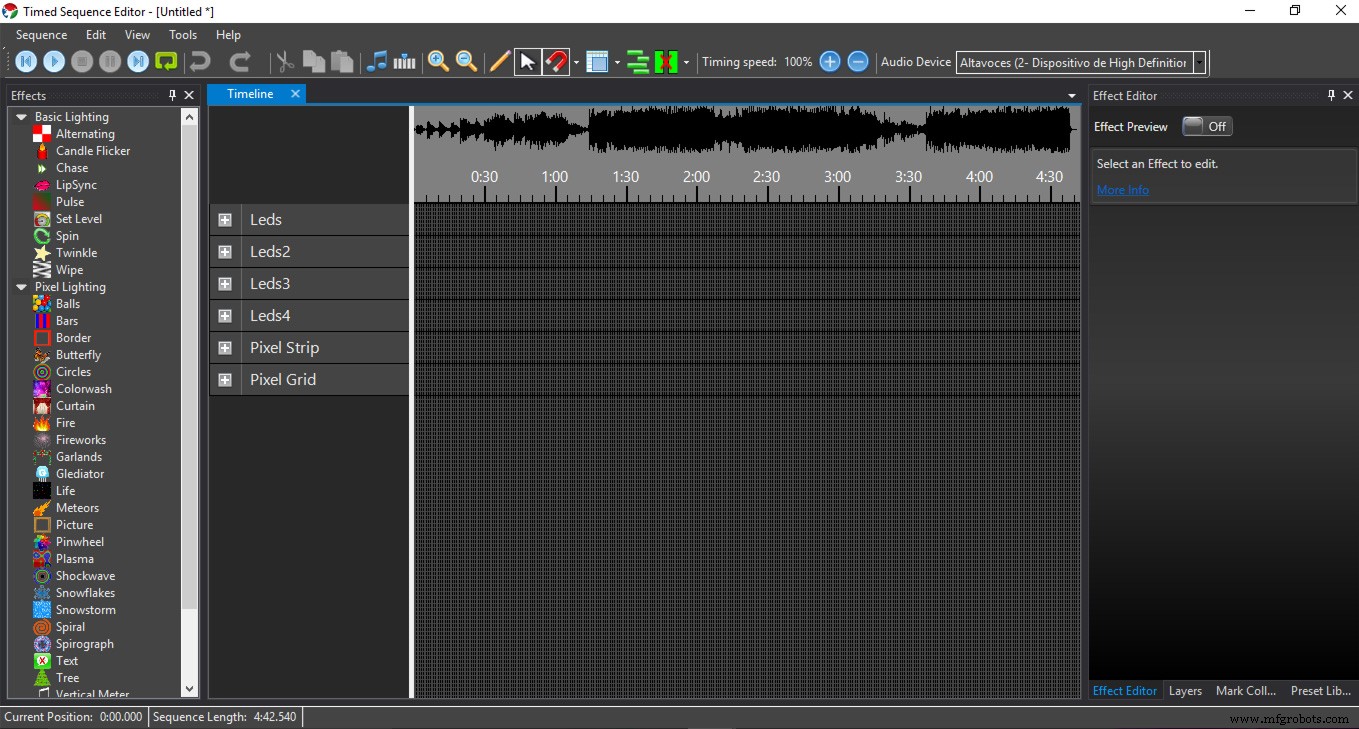This screenshot has width=1359, height=729.
Task: Click the scissors Cut icon
Action: [x=285, y=62]
